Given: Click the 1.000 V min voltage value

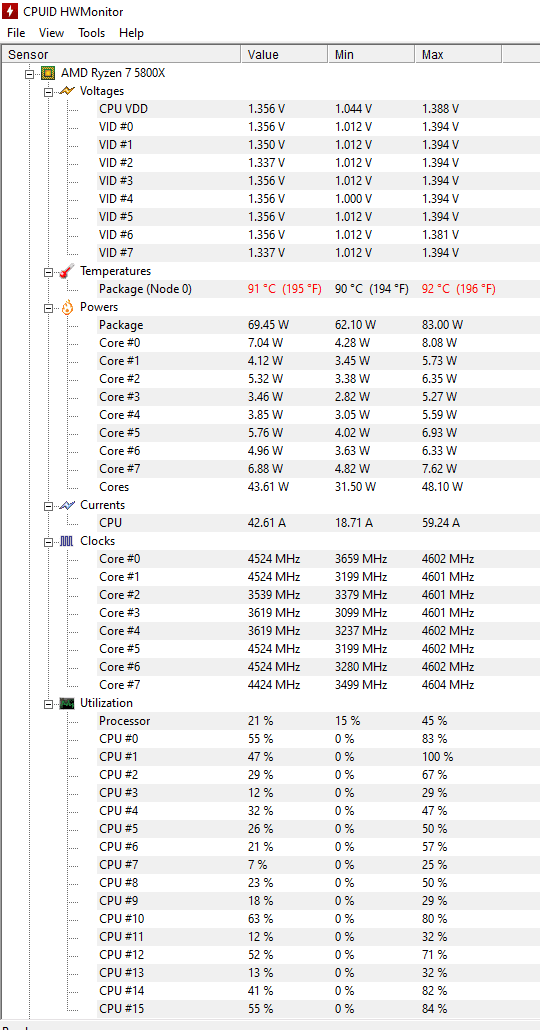Looking at the screenshot, I should tap(353, 198).
